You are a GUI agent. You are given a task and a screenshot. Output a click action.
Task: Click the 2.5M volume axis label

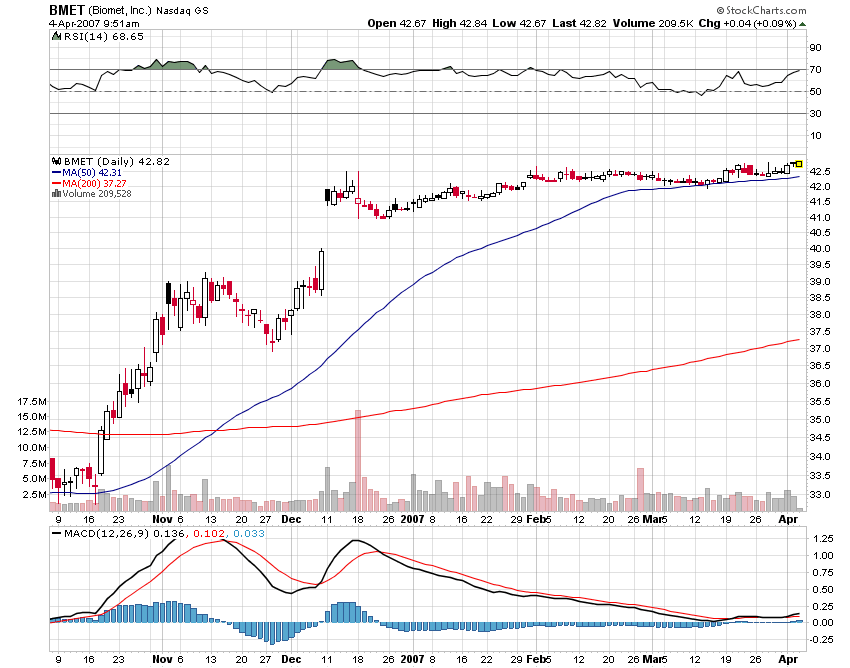[35, 494]
